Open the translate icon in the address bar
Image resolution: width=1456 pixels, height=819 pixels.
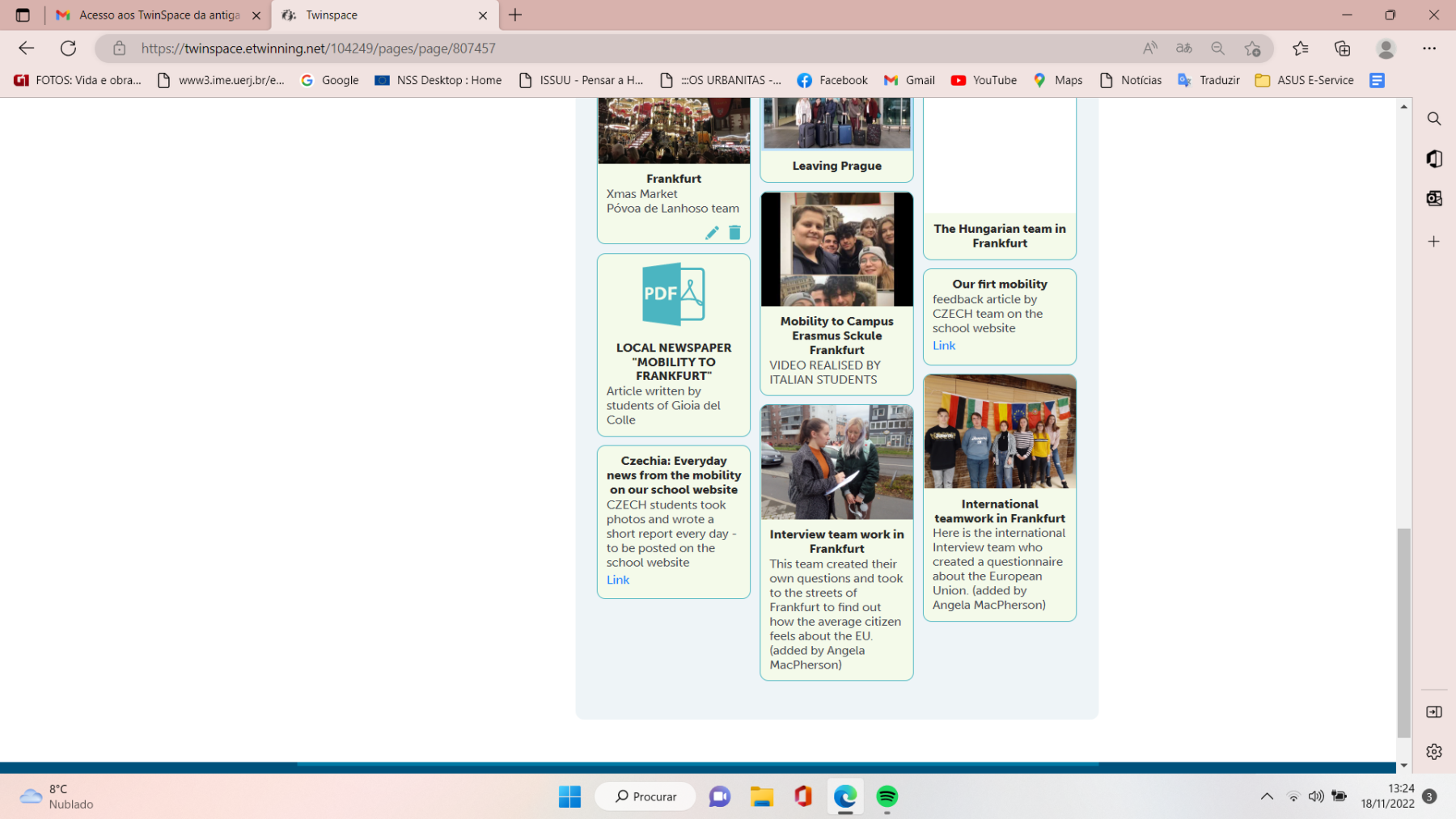point(1183,49)
